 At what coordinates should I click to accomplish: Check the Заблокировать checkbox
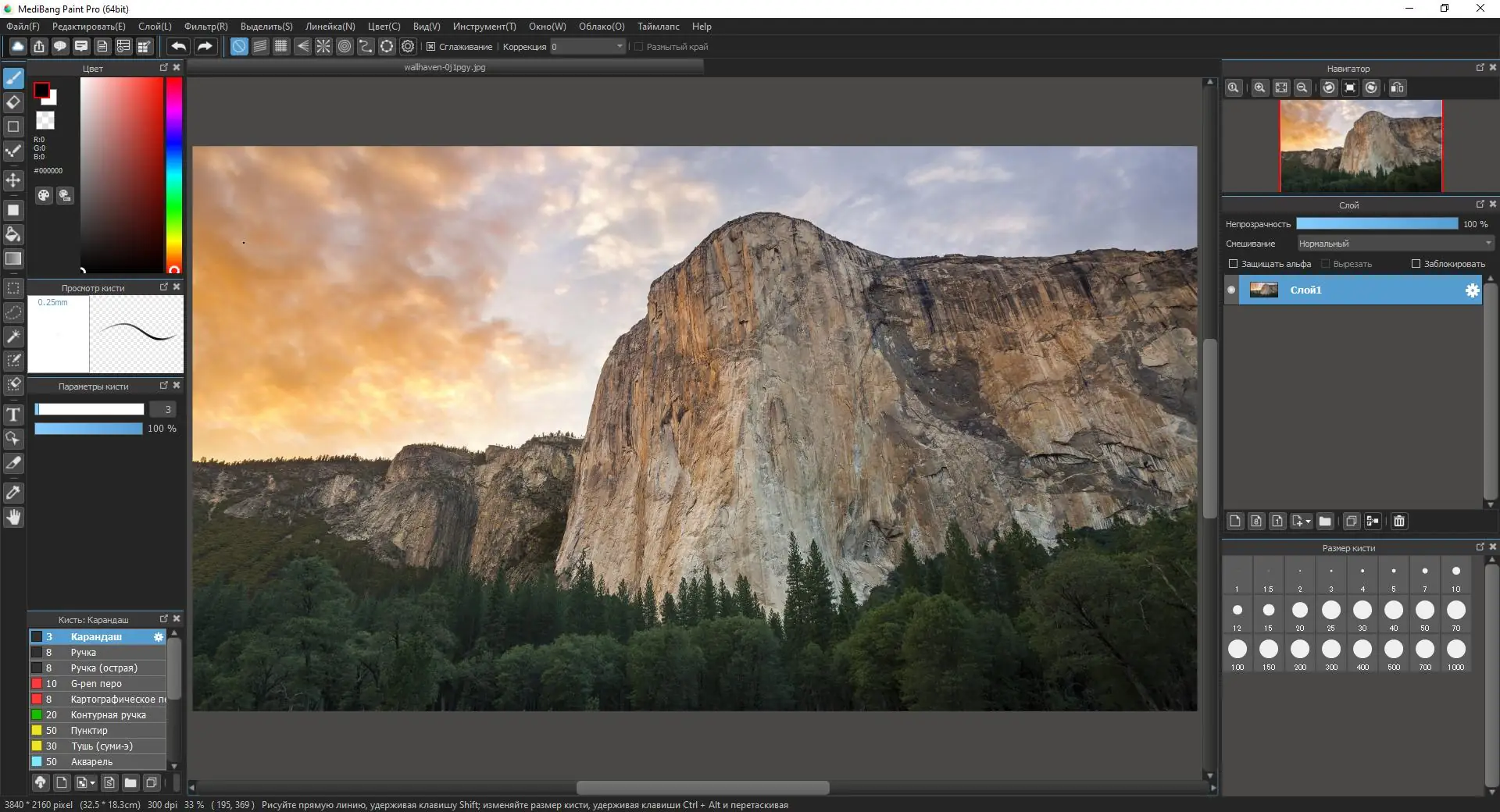[1416, 264]
